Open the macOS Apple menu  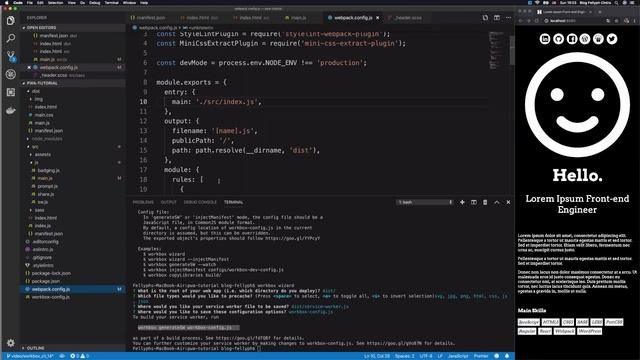coord(6,2)
